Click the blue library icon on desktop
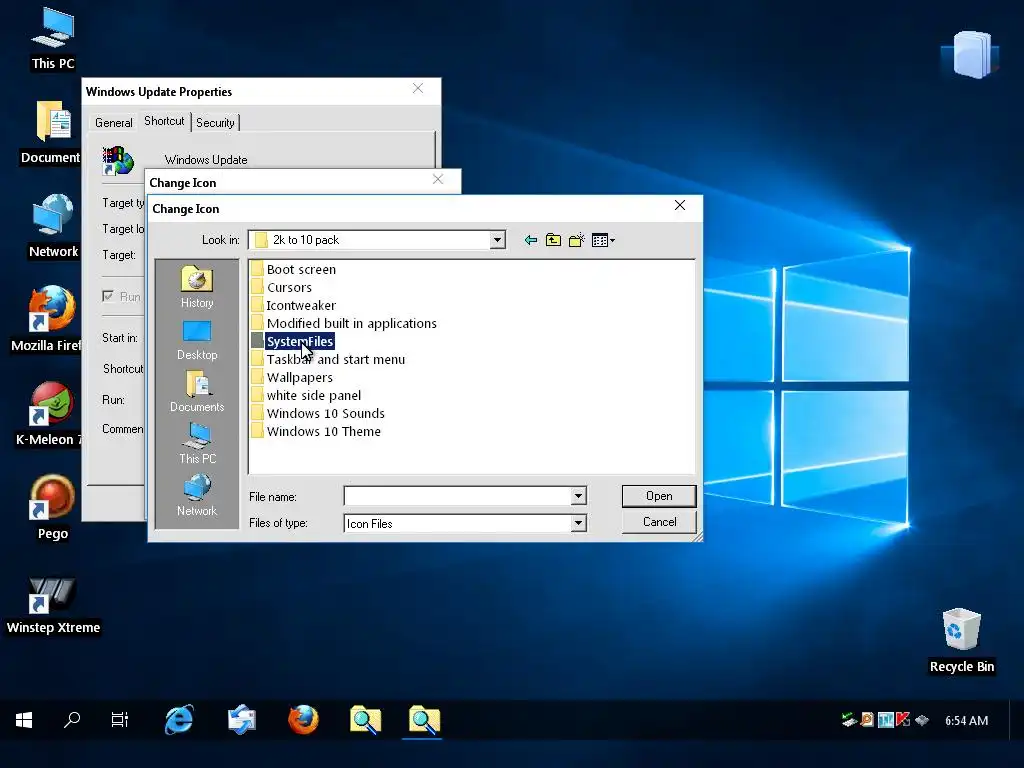The image size is (1024, 768). tap(972, 55)
